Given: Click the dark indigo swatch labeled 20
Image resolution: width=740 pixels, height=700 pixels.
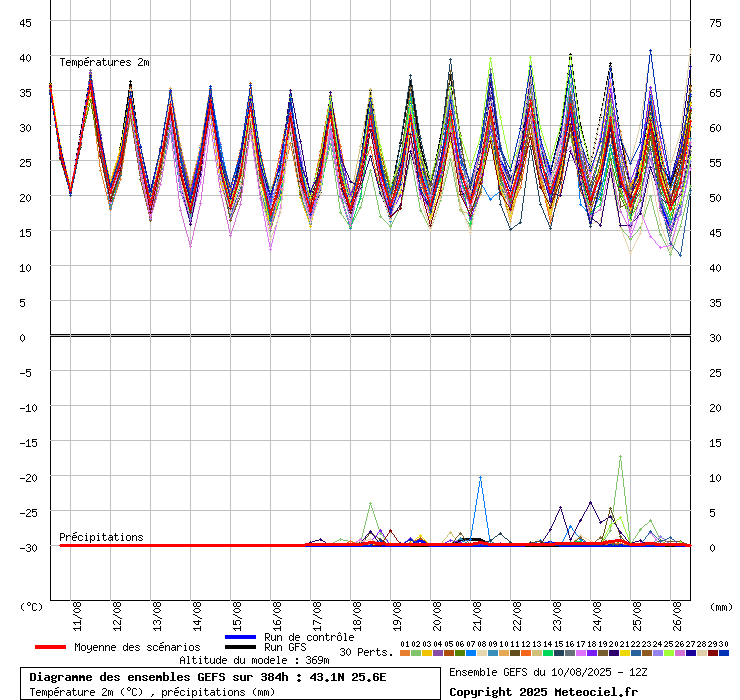Looking at the screenshot, I should (614, 653).
